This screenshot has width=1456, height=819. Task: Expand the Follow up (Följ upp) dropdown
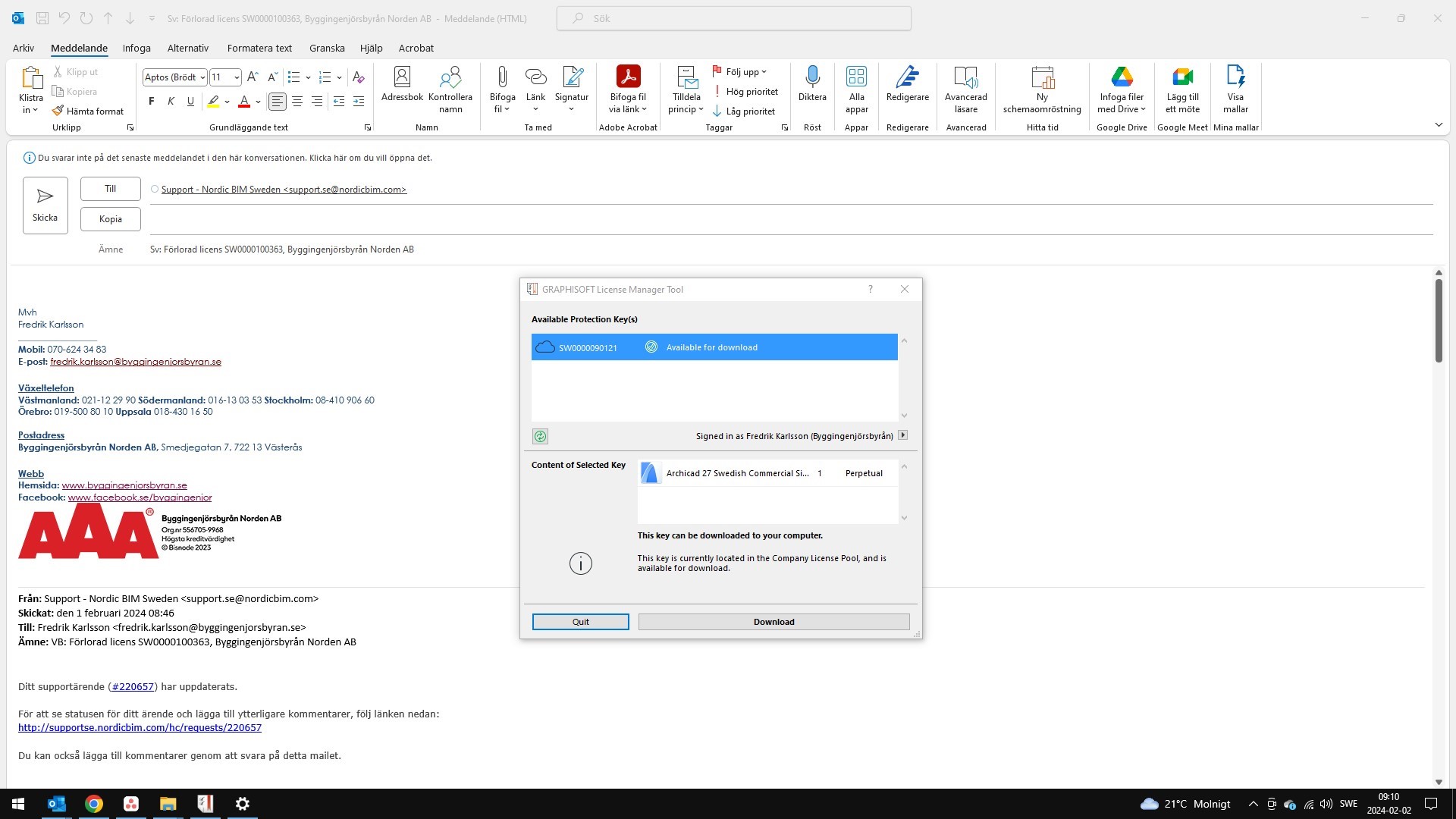tap(764, 72)
